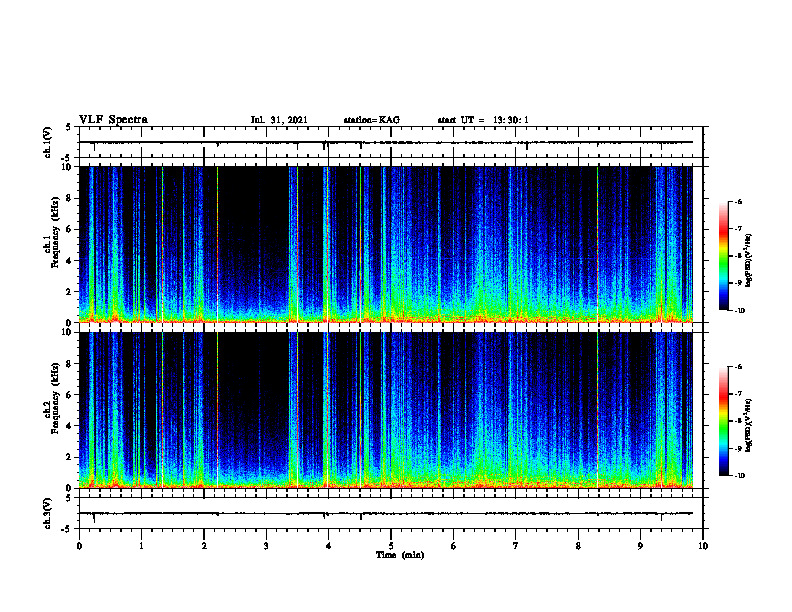Click time axis tick label "8"
This screenshot has height=612, width=792.
click(x=578, y=546)
